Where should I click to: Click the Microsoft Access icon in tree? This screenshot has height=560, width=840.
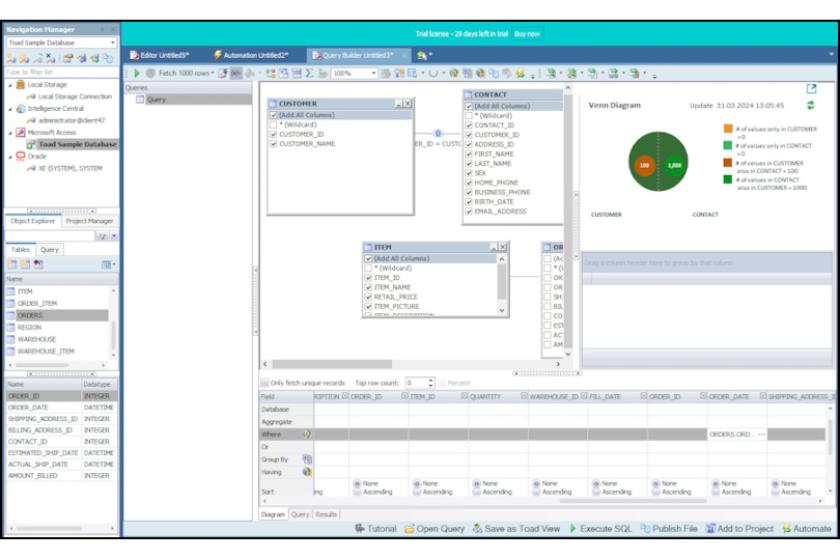click(20, 132)
